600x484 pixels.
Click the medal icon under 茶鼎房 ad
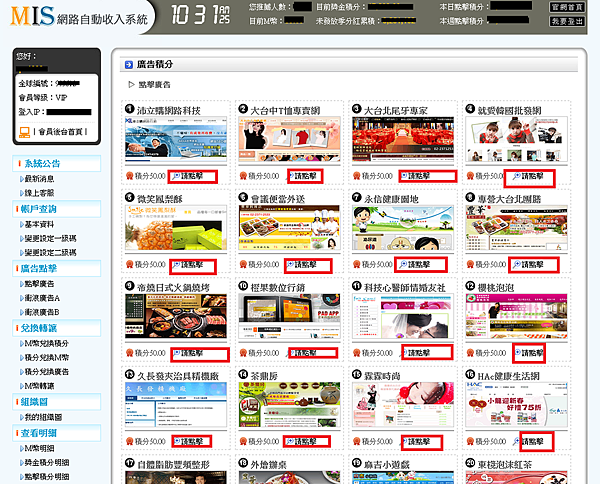click(243, 441)
